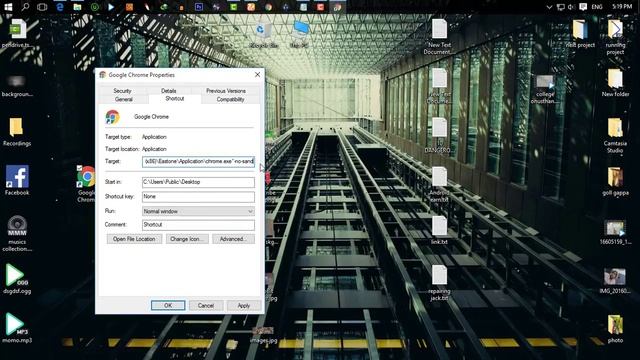Open the volume control in system tray
Image resolution: width=640 pixels, height=360 pixels.
571,7
